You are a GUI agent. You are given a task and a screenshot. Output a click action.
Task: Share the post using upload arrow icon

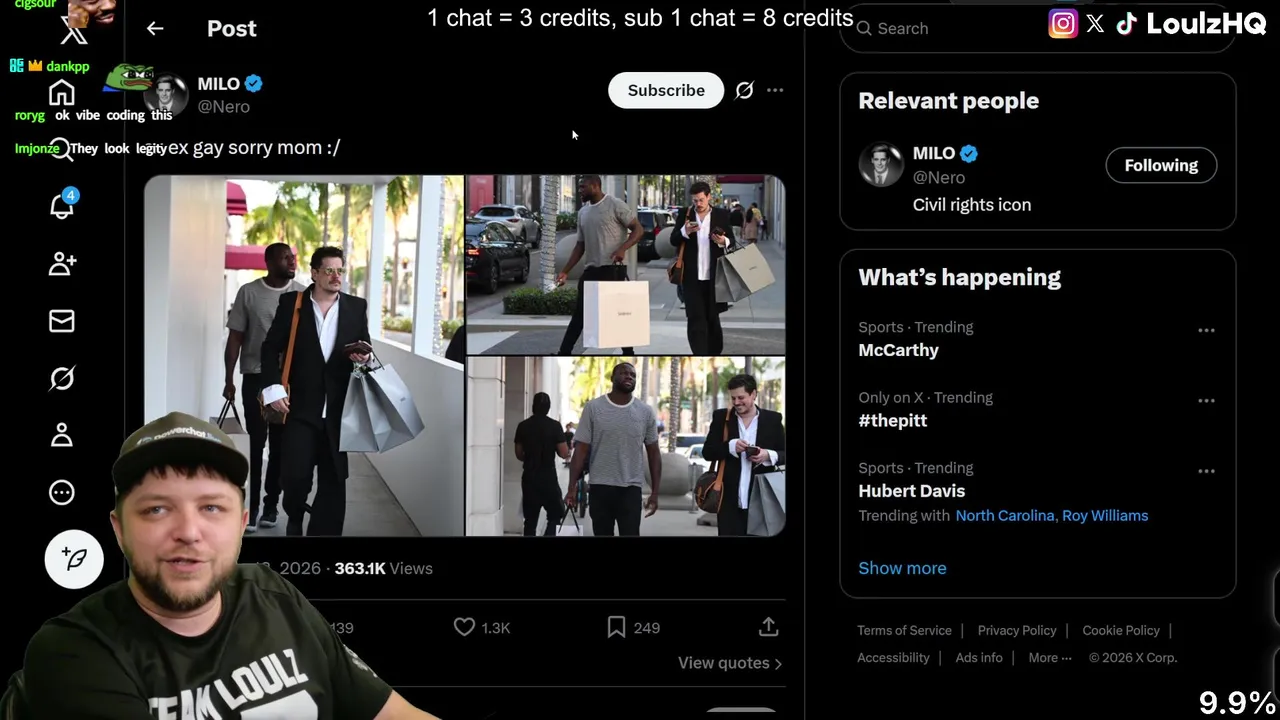click(768, 627)
